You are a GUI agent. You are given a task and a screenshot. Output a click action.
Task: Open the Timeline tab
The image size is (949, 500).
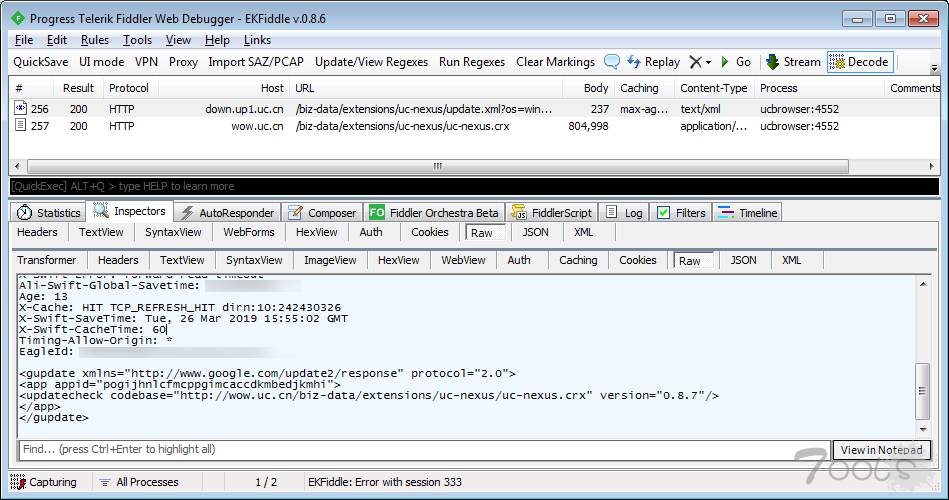(747, 213)
